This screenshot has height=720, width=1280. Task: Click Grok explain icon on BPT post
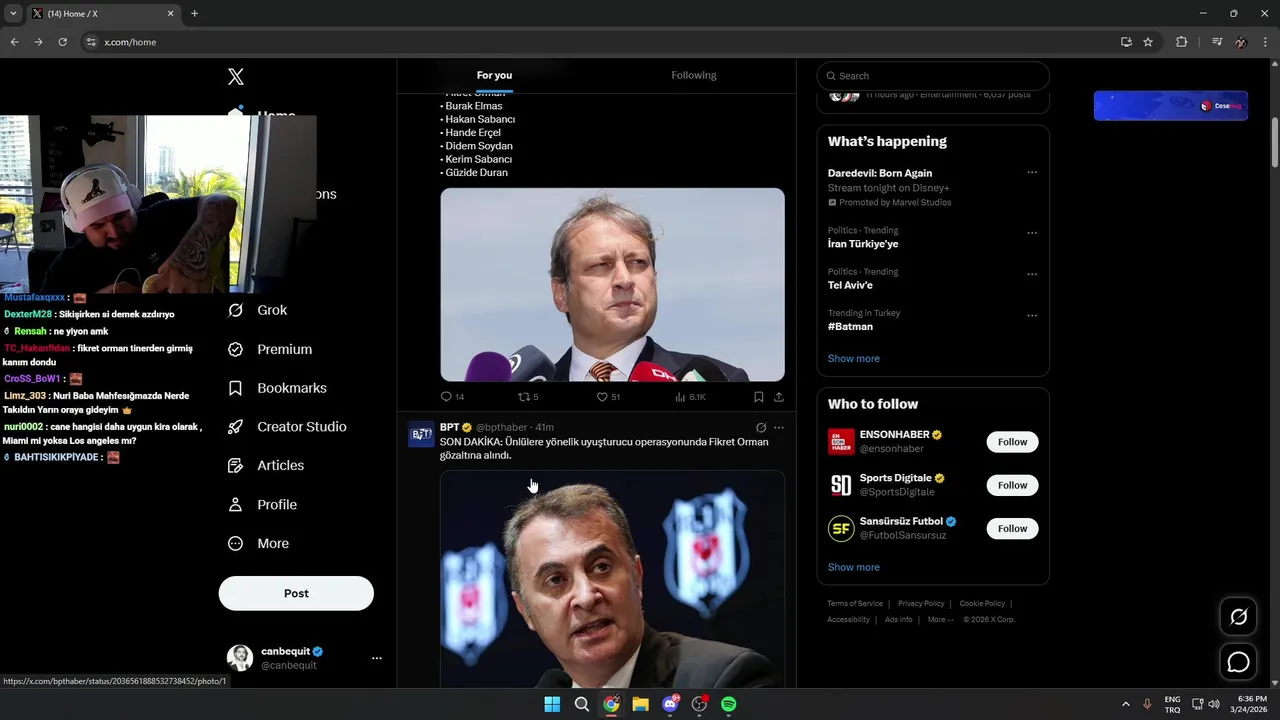click(761, 428)
